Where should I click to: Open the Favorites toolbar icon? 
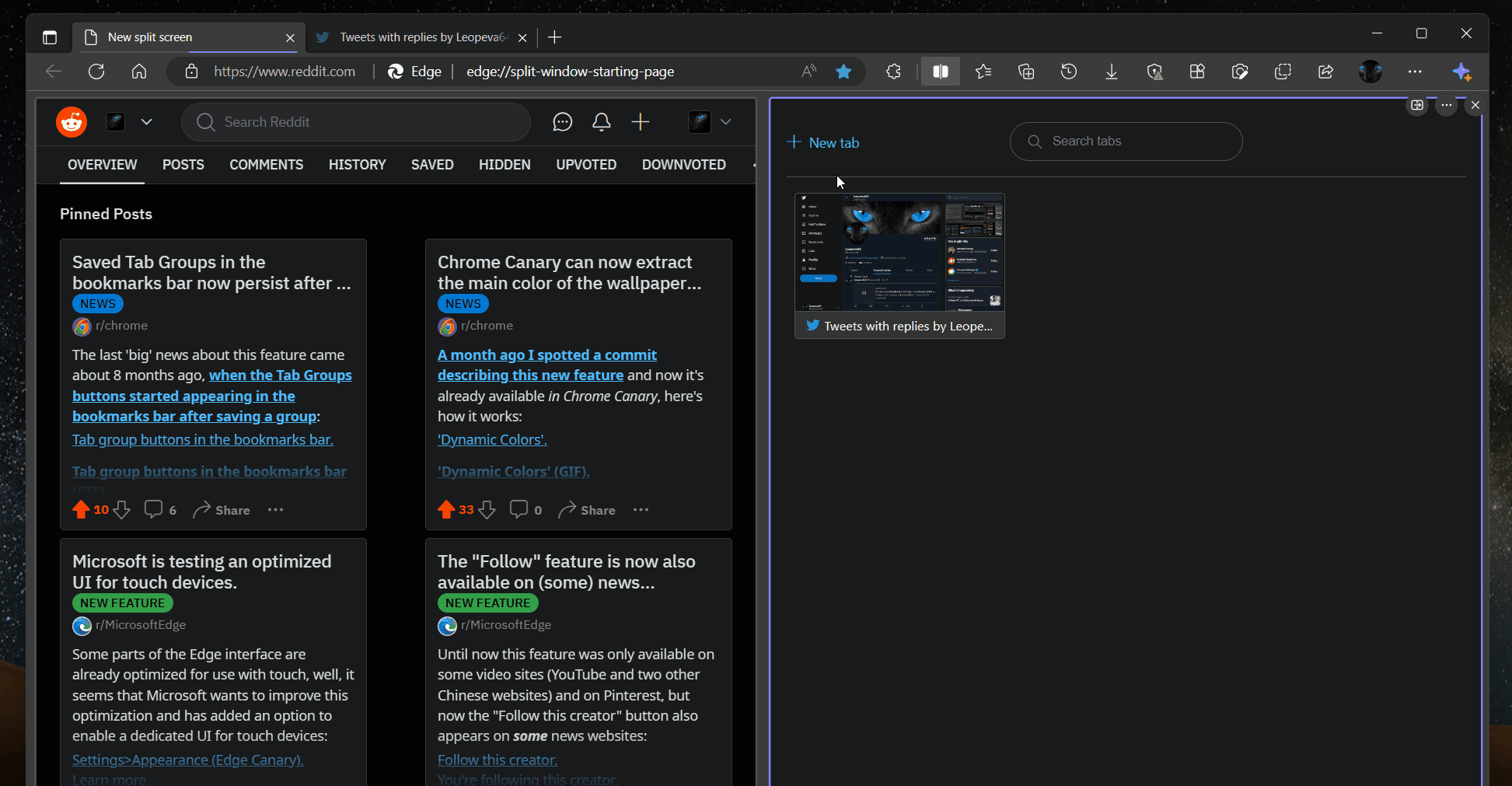[x=983, y=71]
